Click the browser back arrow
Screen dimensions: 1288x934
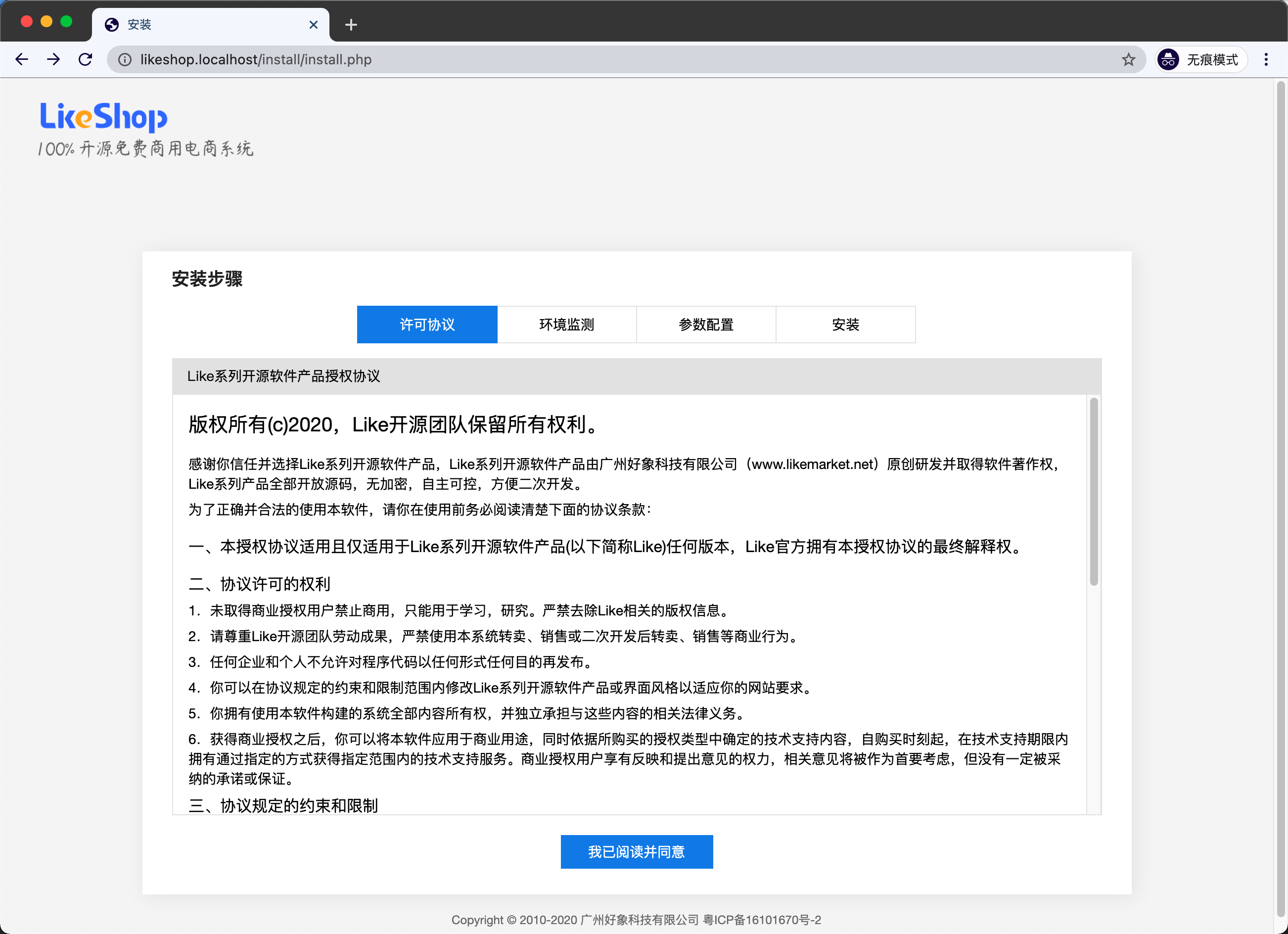(x=22, y=59)
